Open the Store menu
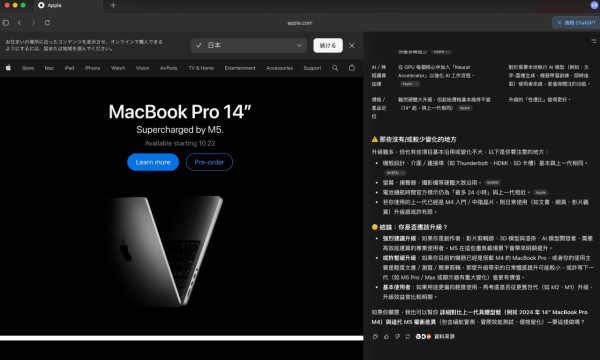 [x=28, y=68]
